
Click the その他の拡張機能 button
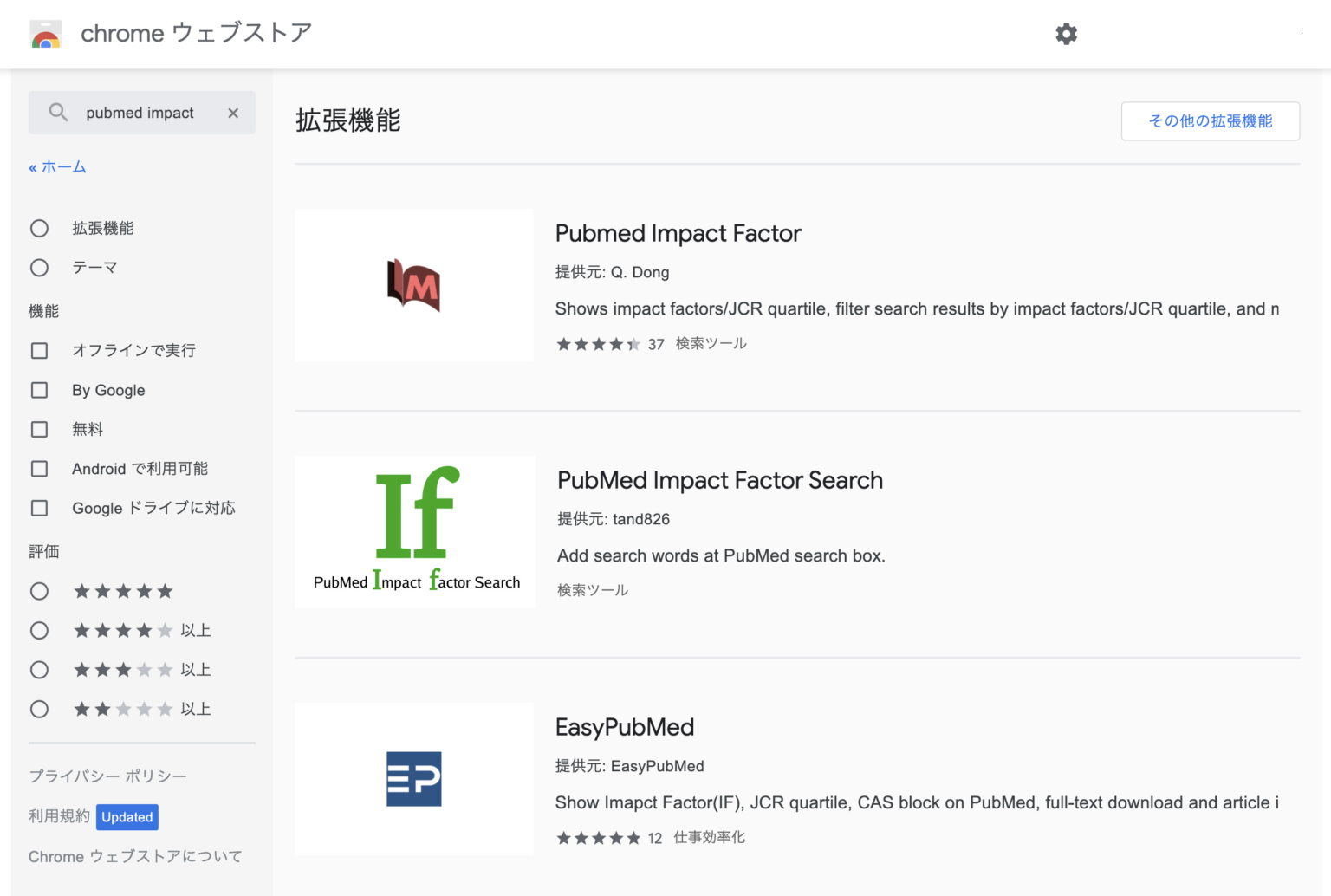(x=1210, y=121)
